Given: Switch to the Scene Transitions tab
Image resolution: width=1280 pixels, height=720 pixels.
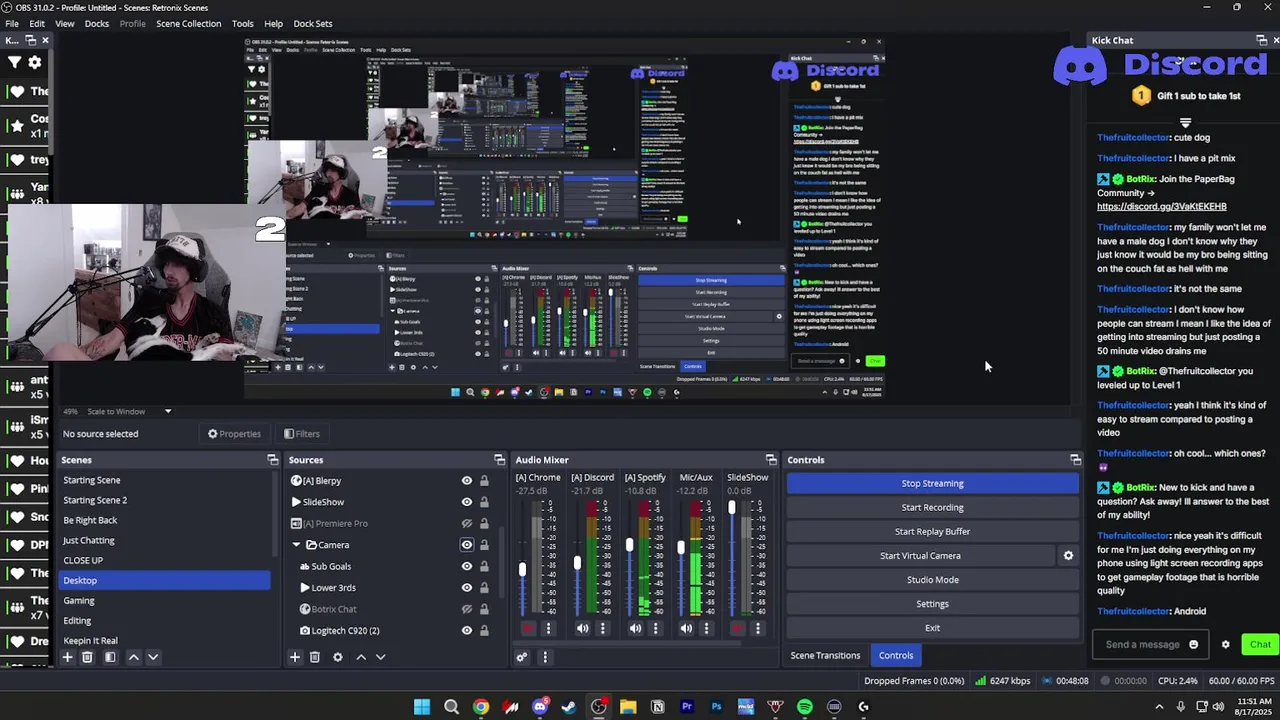Looking at the screenshot, I should (x=825, y=655).
